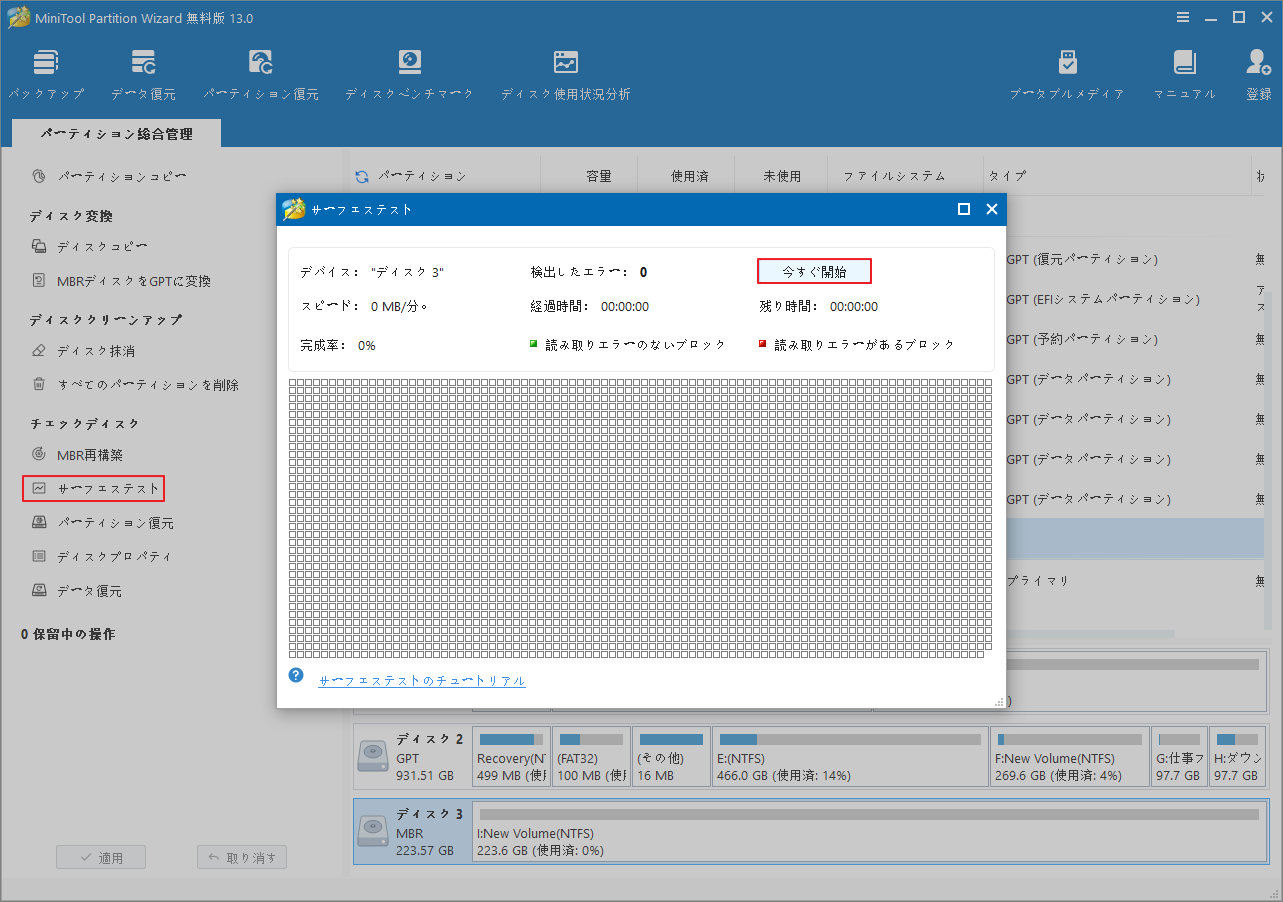The height and width of the screenshot is (902, 1283).
Task: Click the refresh icon beside パーティション header
Action: 360,175
